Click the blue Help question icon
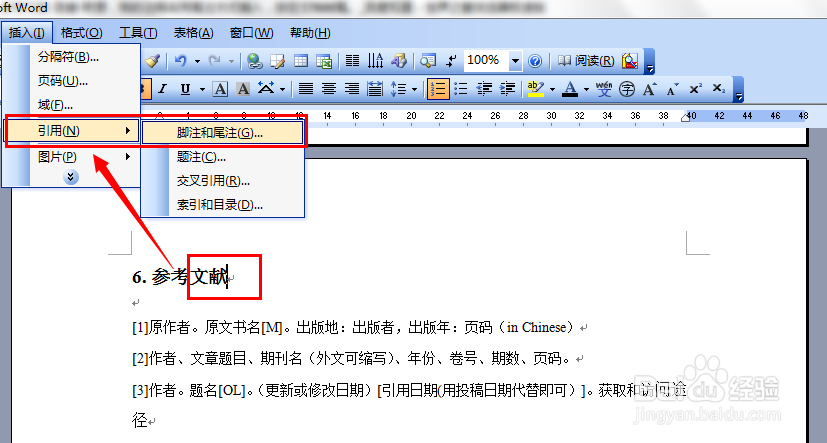 [535, 61]
